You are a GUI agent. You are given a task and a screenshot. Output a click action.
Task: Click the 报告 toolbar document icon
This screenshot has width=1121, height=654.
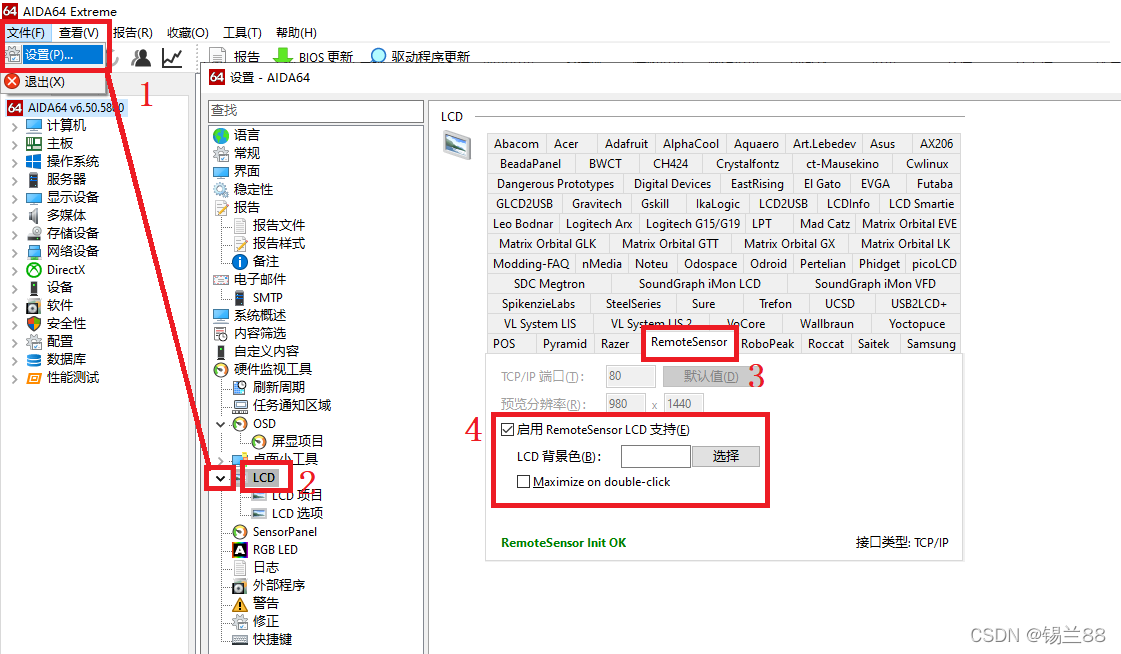218,56
